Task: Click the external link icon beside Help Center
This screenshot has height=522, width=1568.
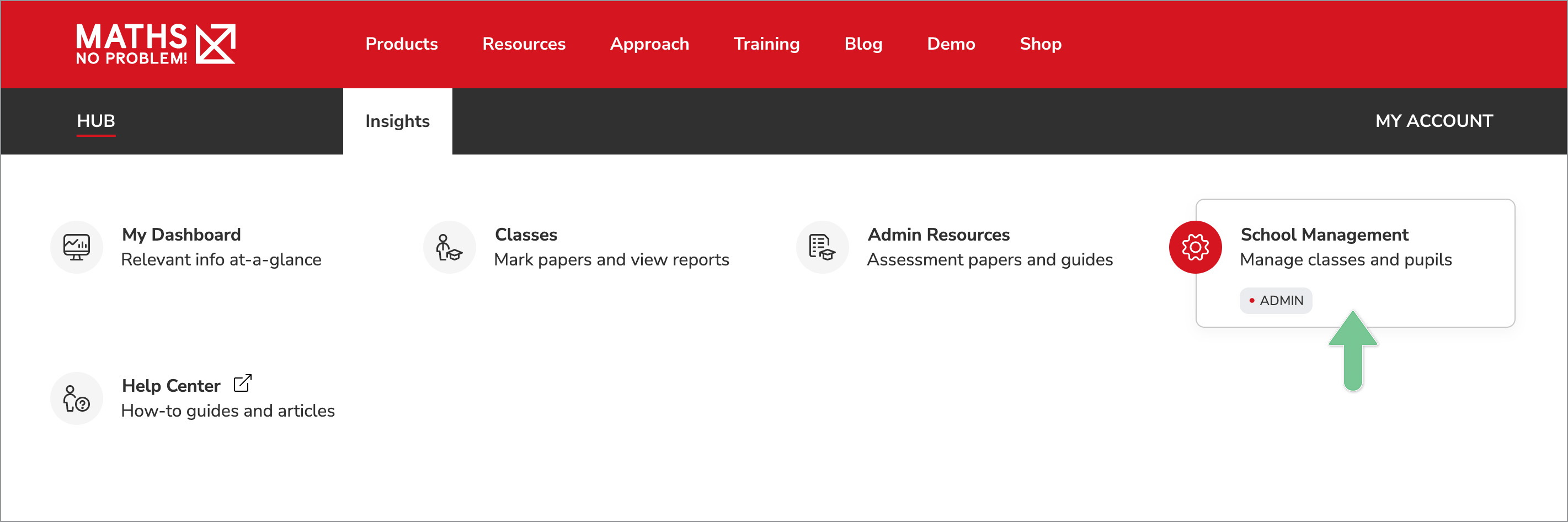Action: tap(242, 383)
